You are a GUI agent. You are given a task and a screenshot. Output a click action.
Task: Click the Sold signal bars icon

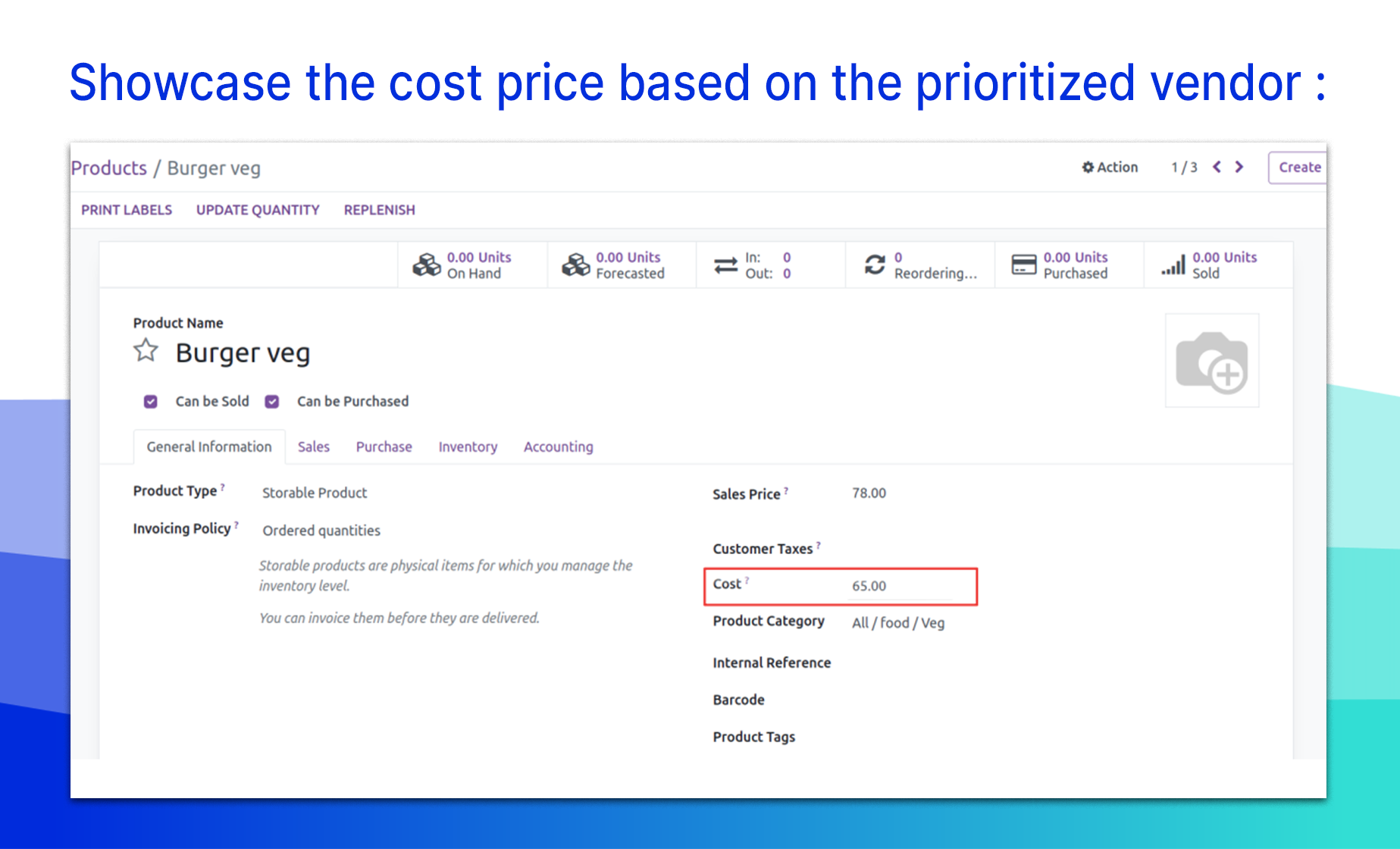[x=1173, y=265]
